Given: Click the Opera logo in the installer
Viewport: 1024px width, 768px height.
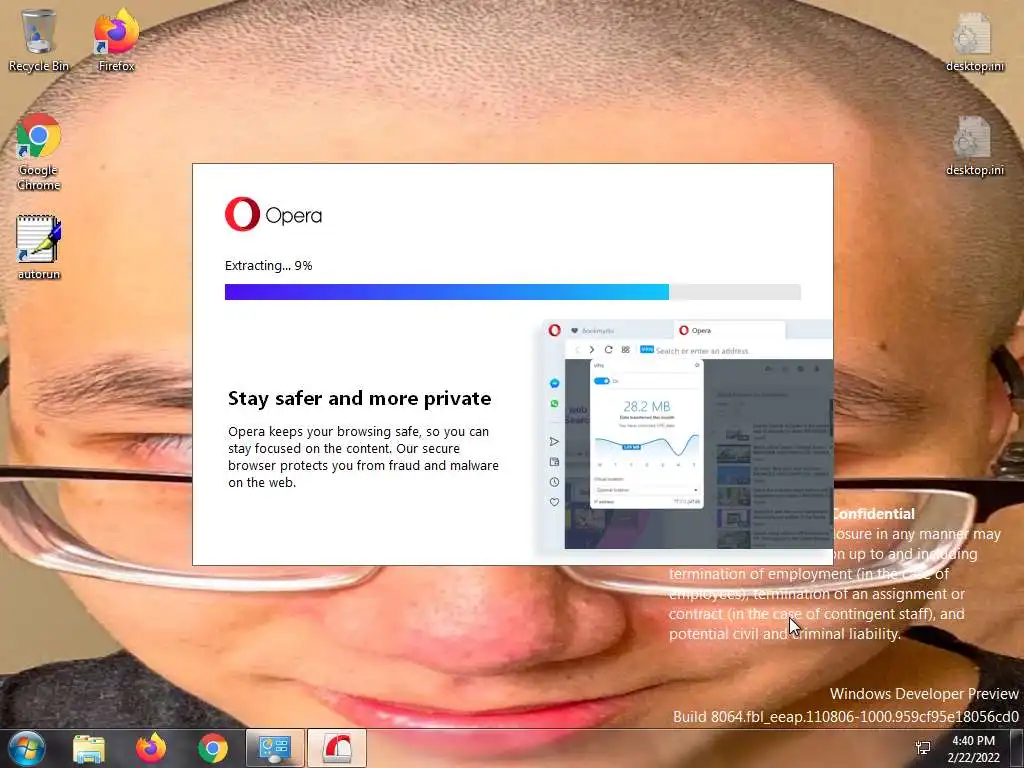Looking at the screenshot, I should point(273,214).
